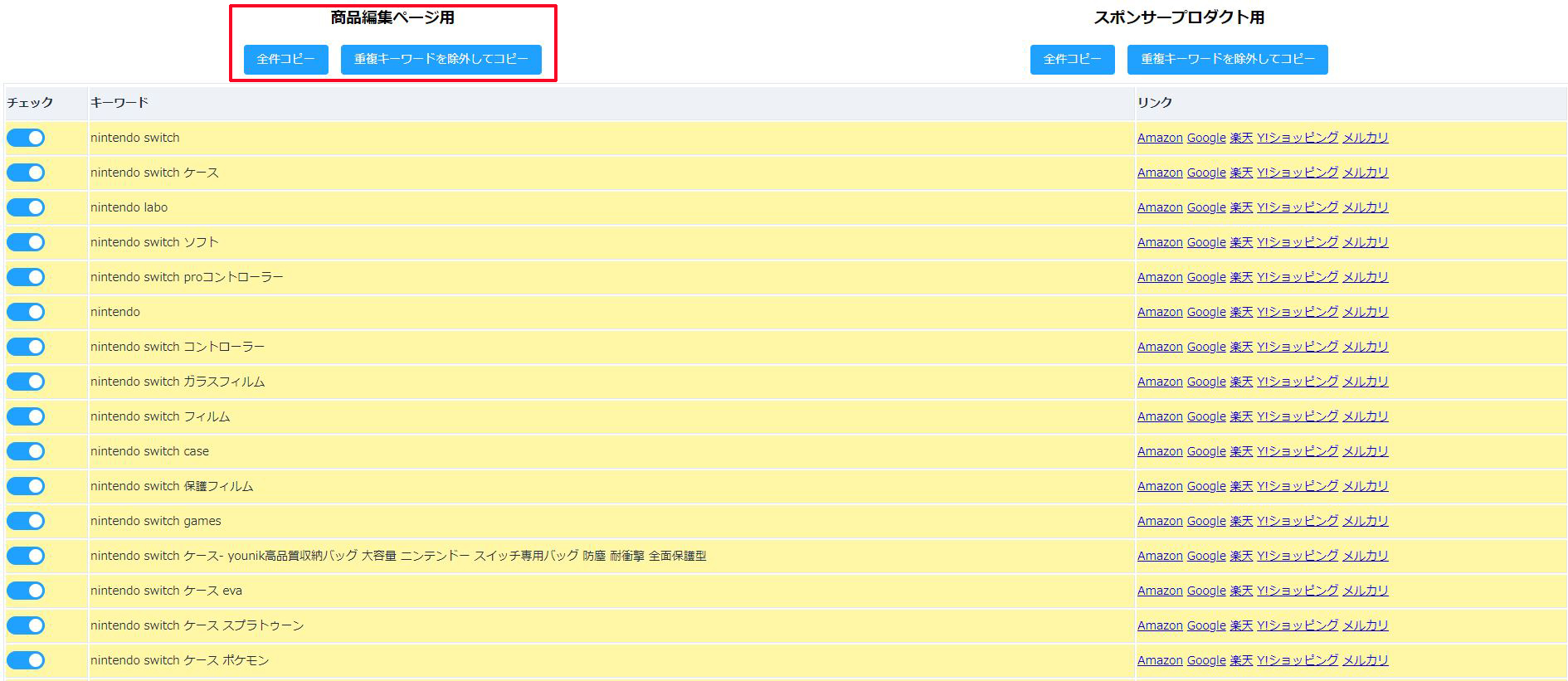Select keyword text 'nintendo switch ガラスフィルム'
Screen dimensions: 1568x681
pos(178,382)
